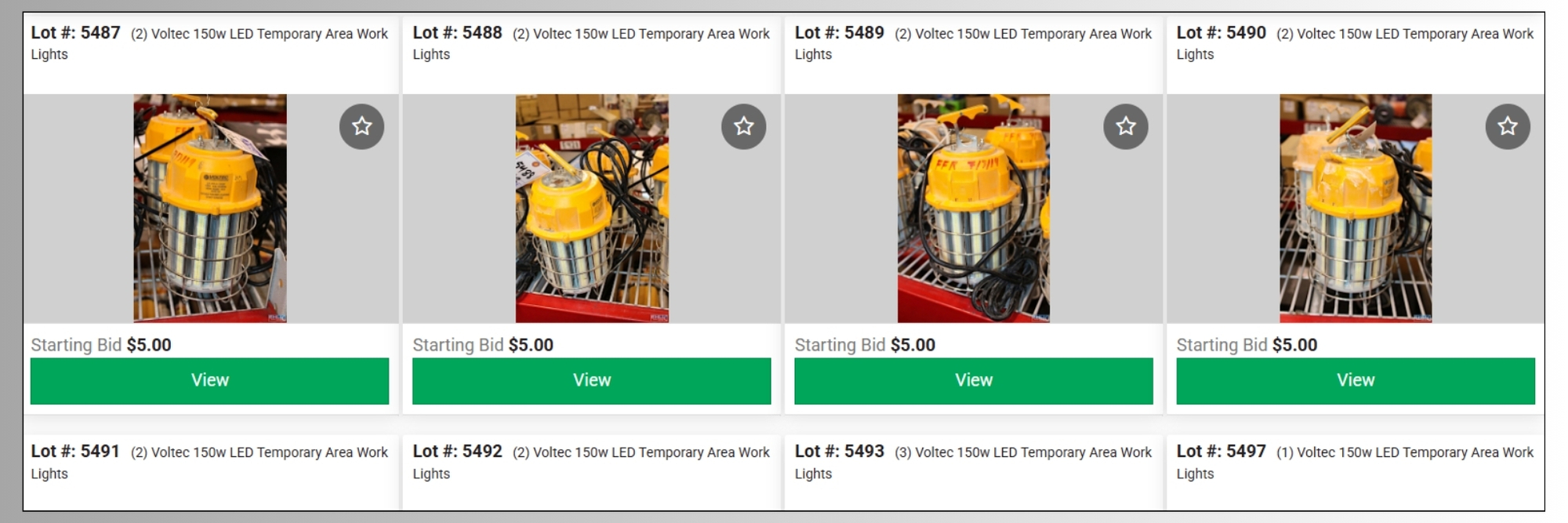Toggle the favorite star on lot 5488

pos(743,126)
